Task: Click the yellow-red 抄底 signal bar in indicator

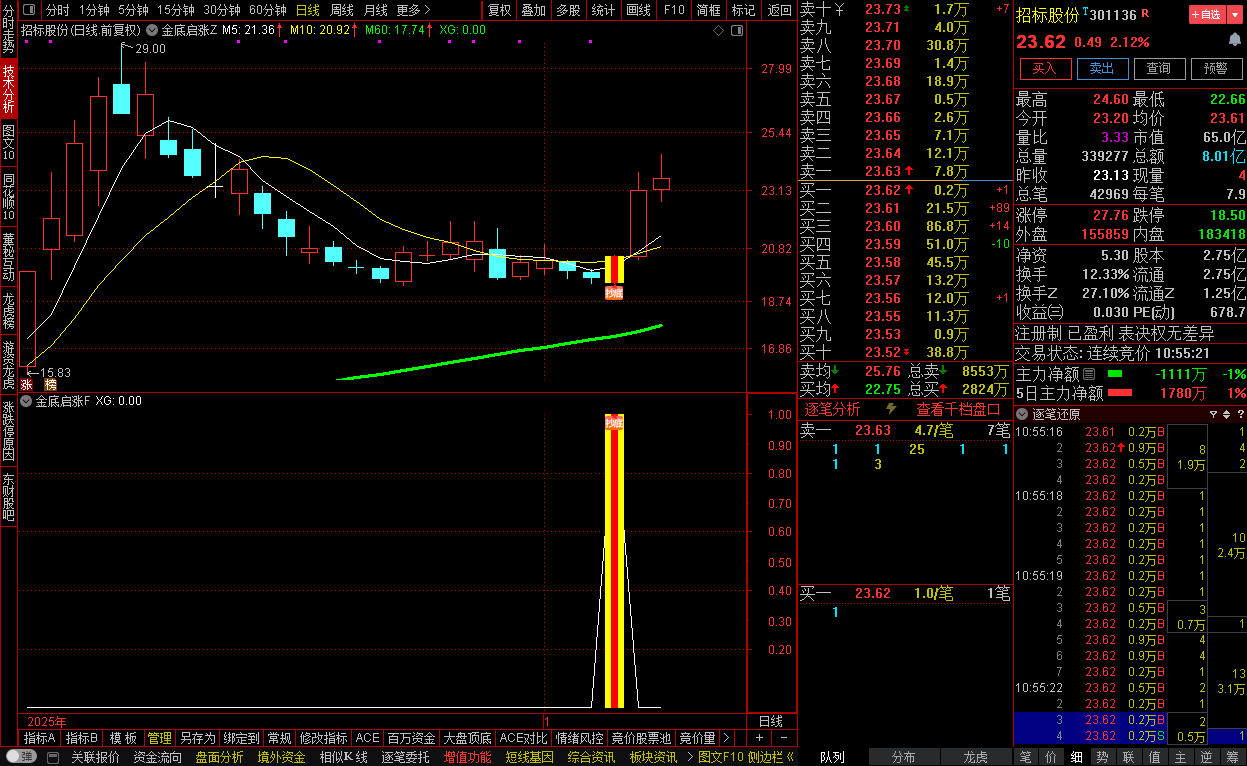Action: [614, 560]
